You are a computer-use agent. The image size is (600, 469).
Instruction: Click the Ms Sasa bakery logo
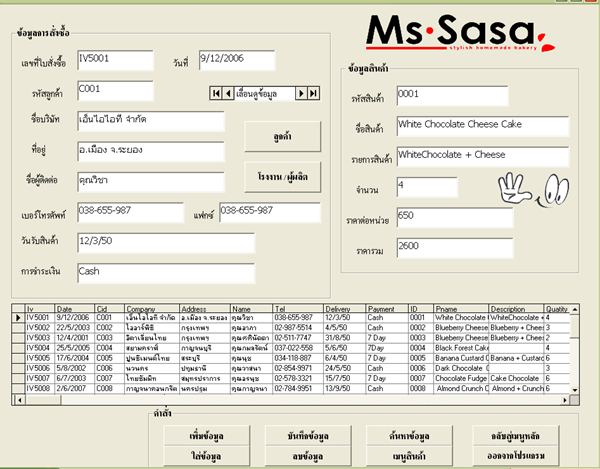tap(460, 33)
